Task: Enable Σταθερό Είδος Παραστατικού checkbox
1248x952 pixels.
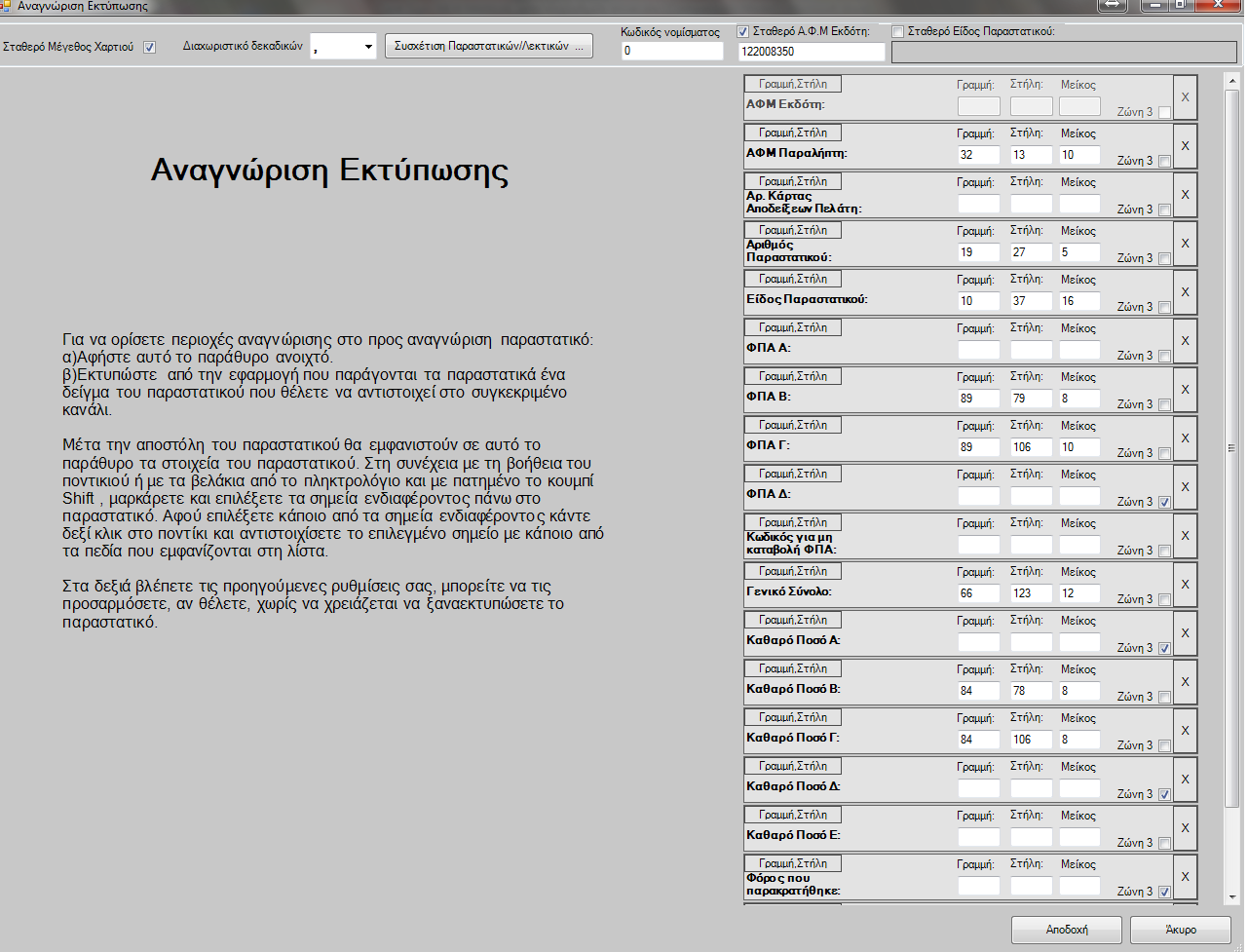Action: (x=898, y=31)
